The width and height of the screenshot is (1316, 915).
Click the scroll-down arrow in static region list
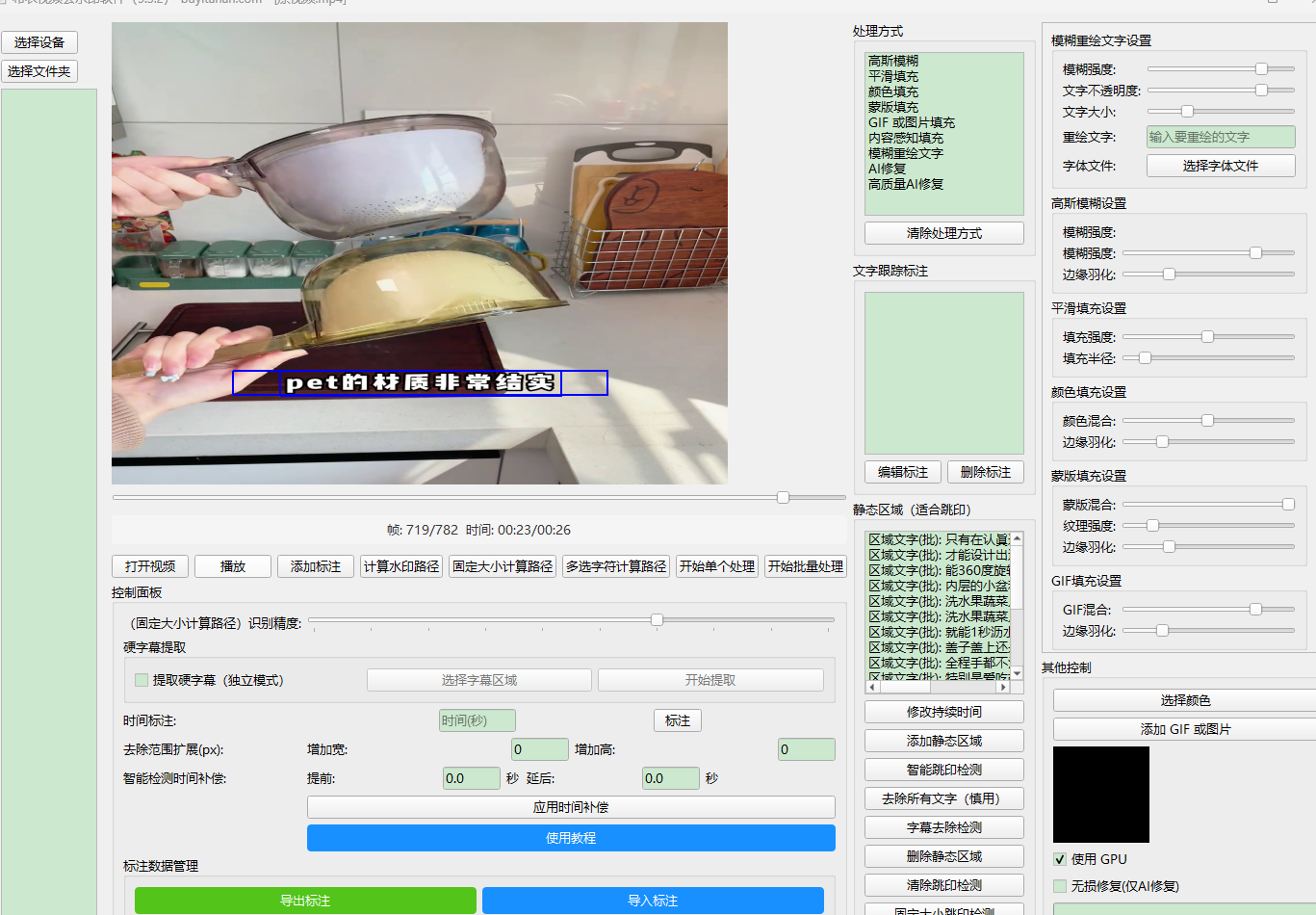pos(1017,673)
